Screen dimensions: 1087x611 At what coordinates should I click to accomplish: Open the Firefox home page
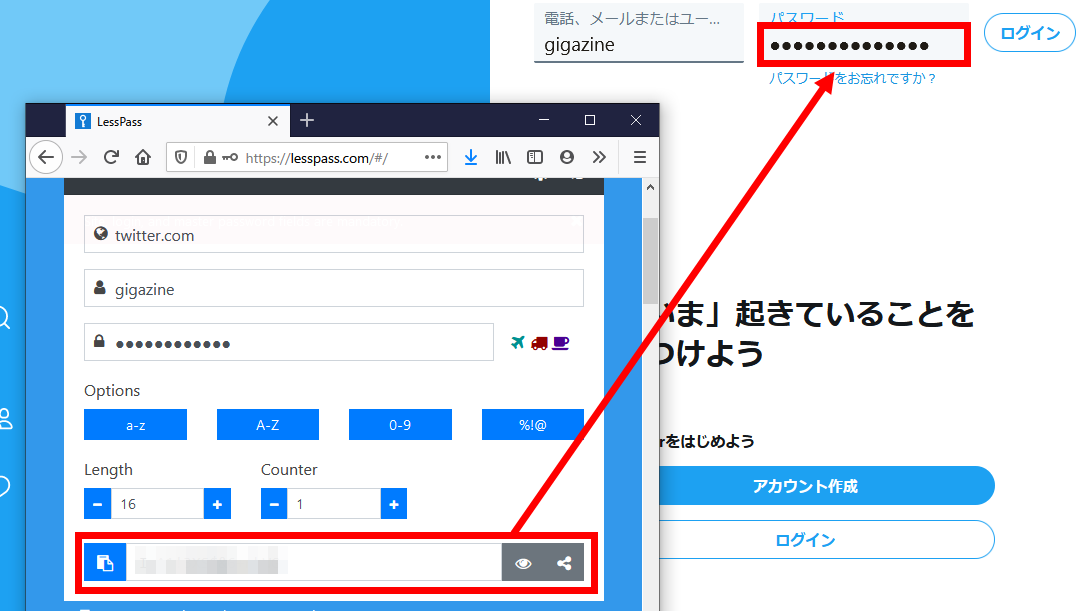pos(143,157)
